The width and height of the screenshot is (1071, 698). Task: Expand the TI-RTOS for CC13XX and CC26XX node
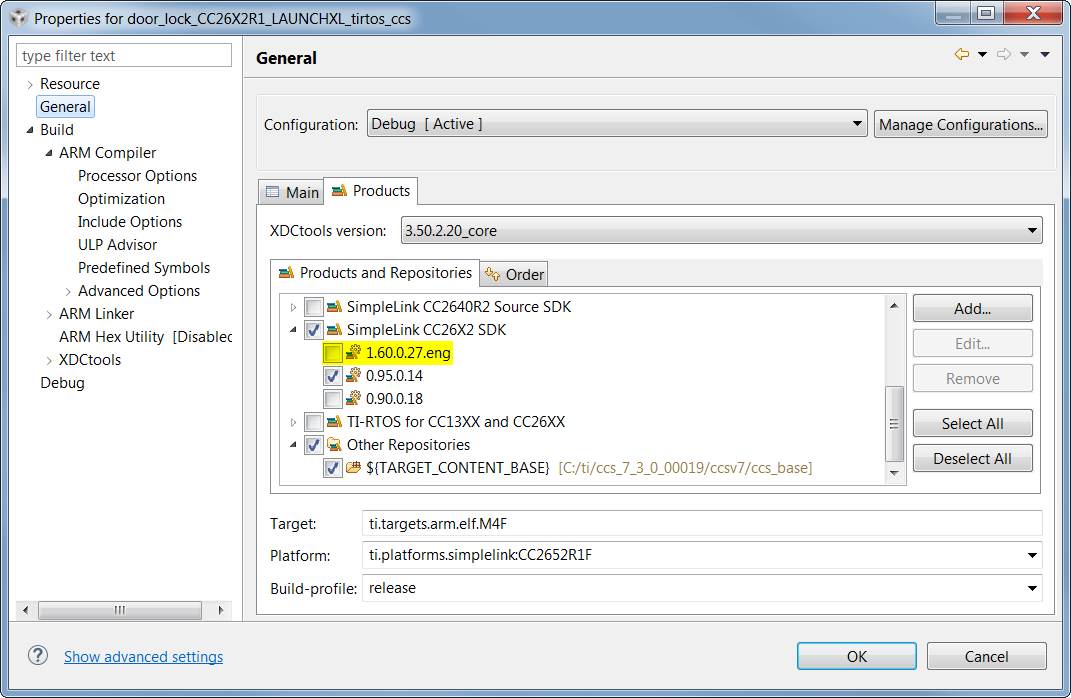(x=294, y=422)
